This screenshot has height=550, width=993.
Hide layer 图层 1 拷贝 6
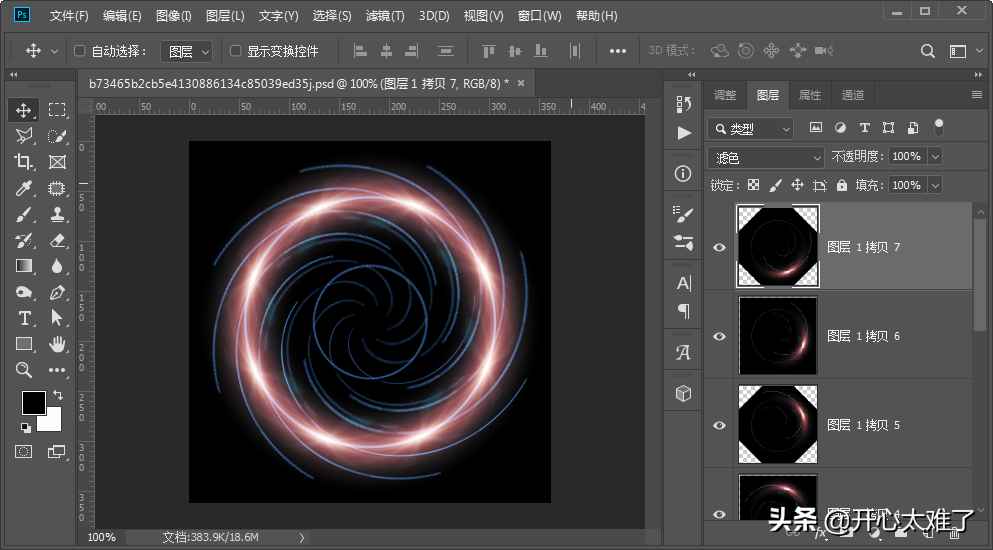click(719, 336)
